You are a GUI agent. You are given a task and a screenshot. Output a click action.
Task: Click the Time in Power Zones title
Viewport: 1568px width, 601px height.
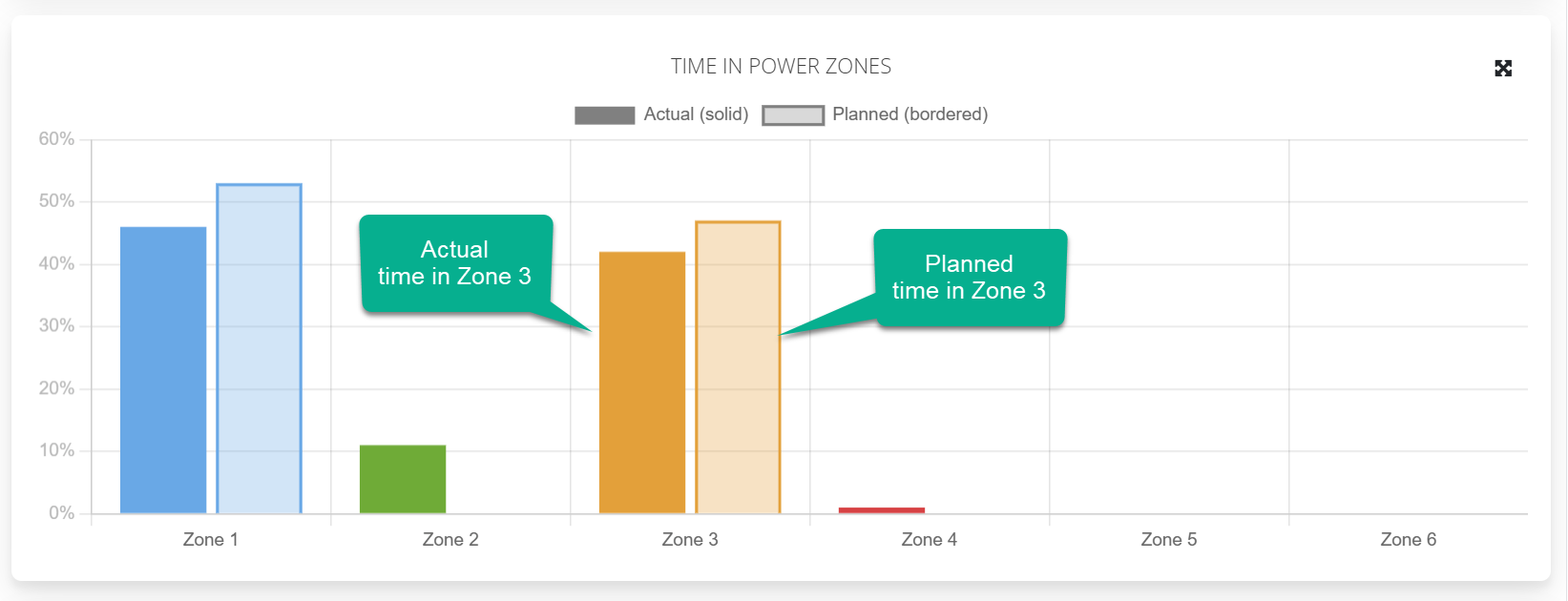coord(781,66)
